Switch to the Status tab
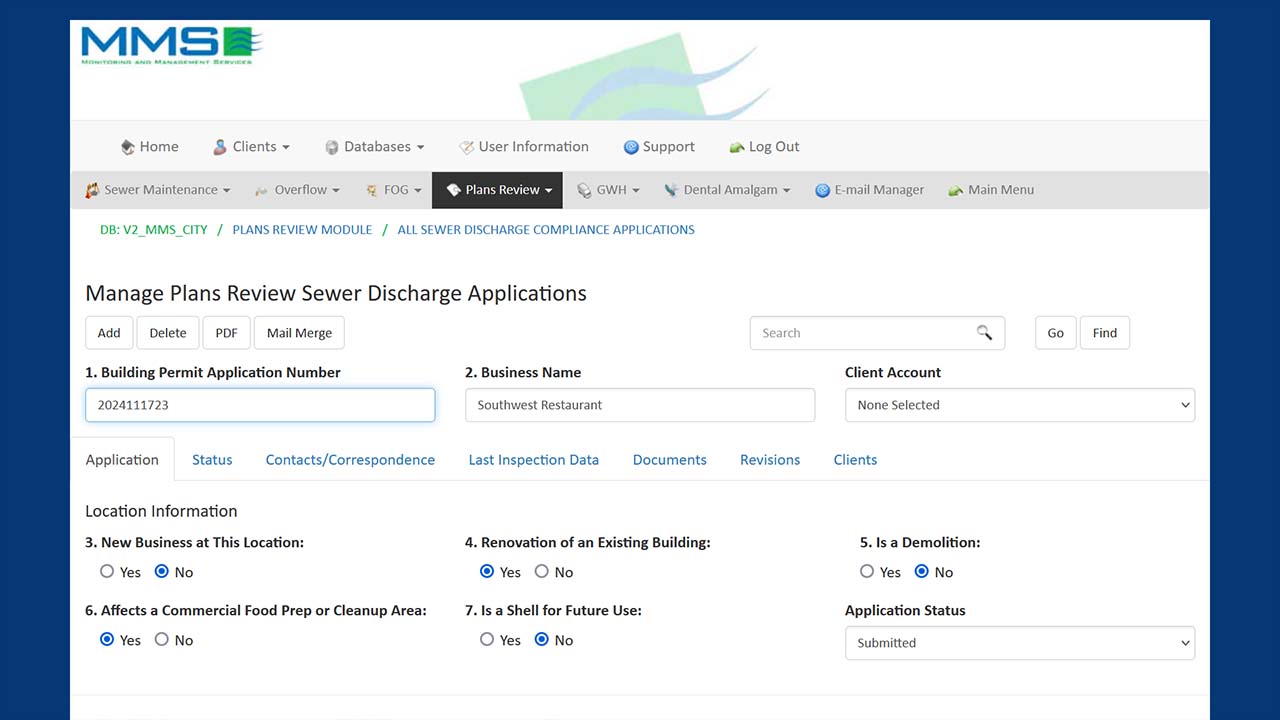Image resolution: width=1280 pixels, height=720 pixels. (212, 460)
